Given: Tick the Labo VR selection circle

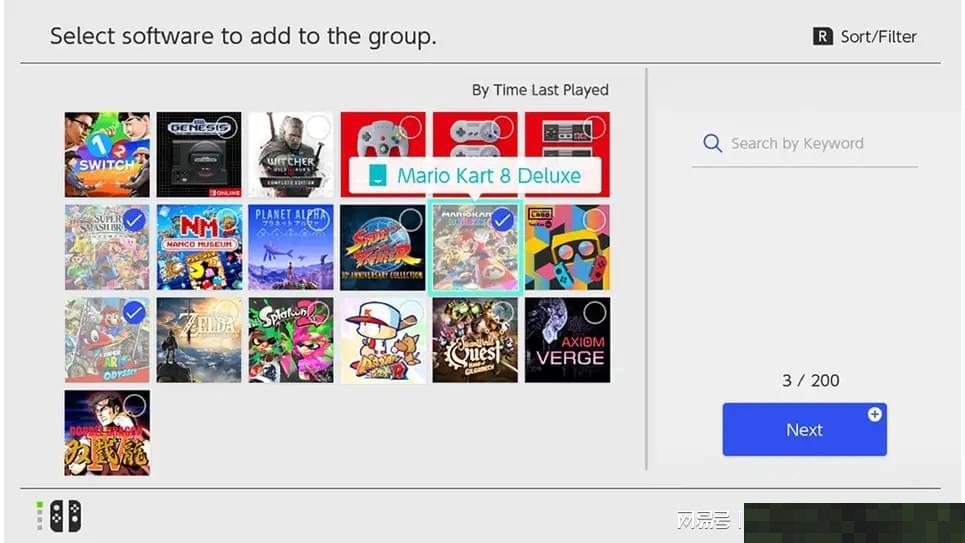Looking at the screenshot, I should pyautogui.click(x=595, y=220).
